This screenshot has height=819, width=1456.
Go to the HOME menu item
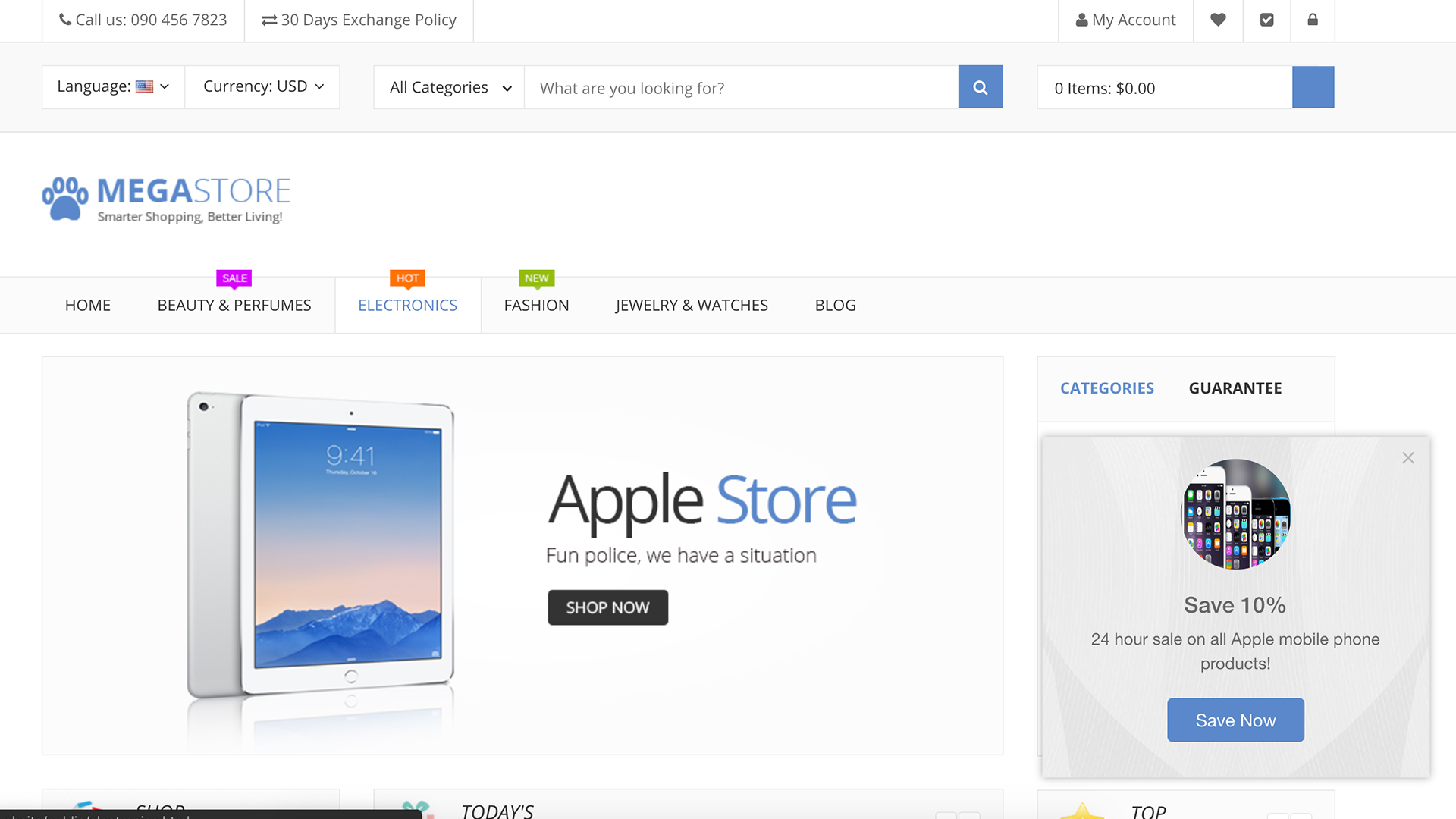click(88, 306)
